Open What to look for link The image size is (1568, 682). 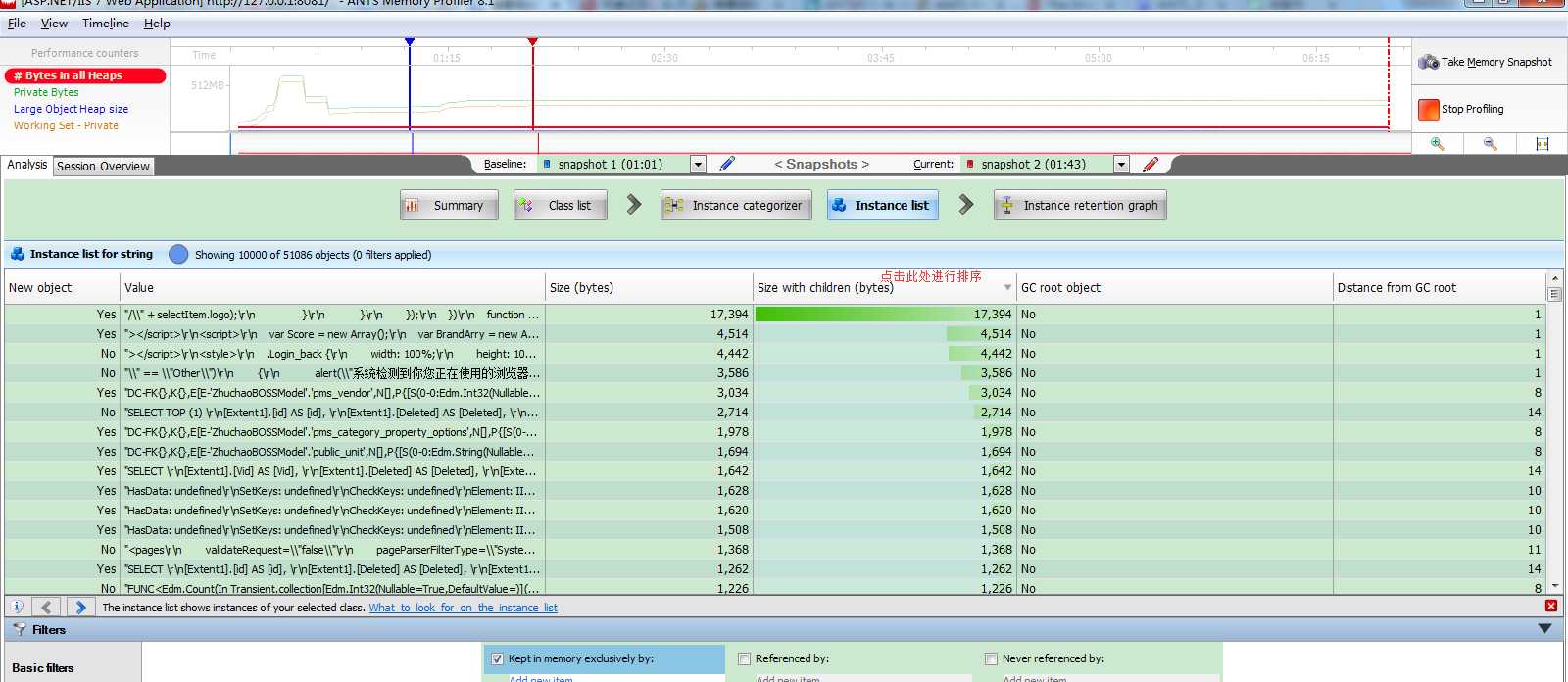pos(463,608)
